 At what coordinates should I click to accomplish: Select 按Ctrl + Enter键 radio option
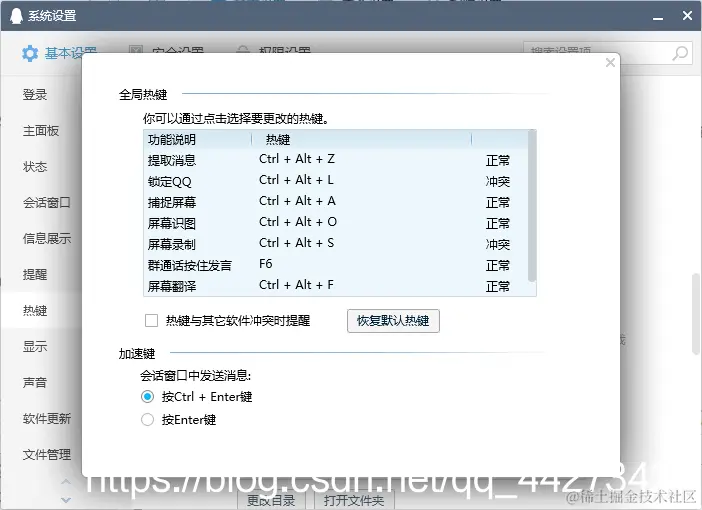[147, 397]
